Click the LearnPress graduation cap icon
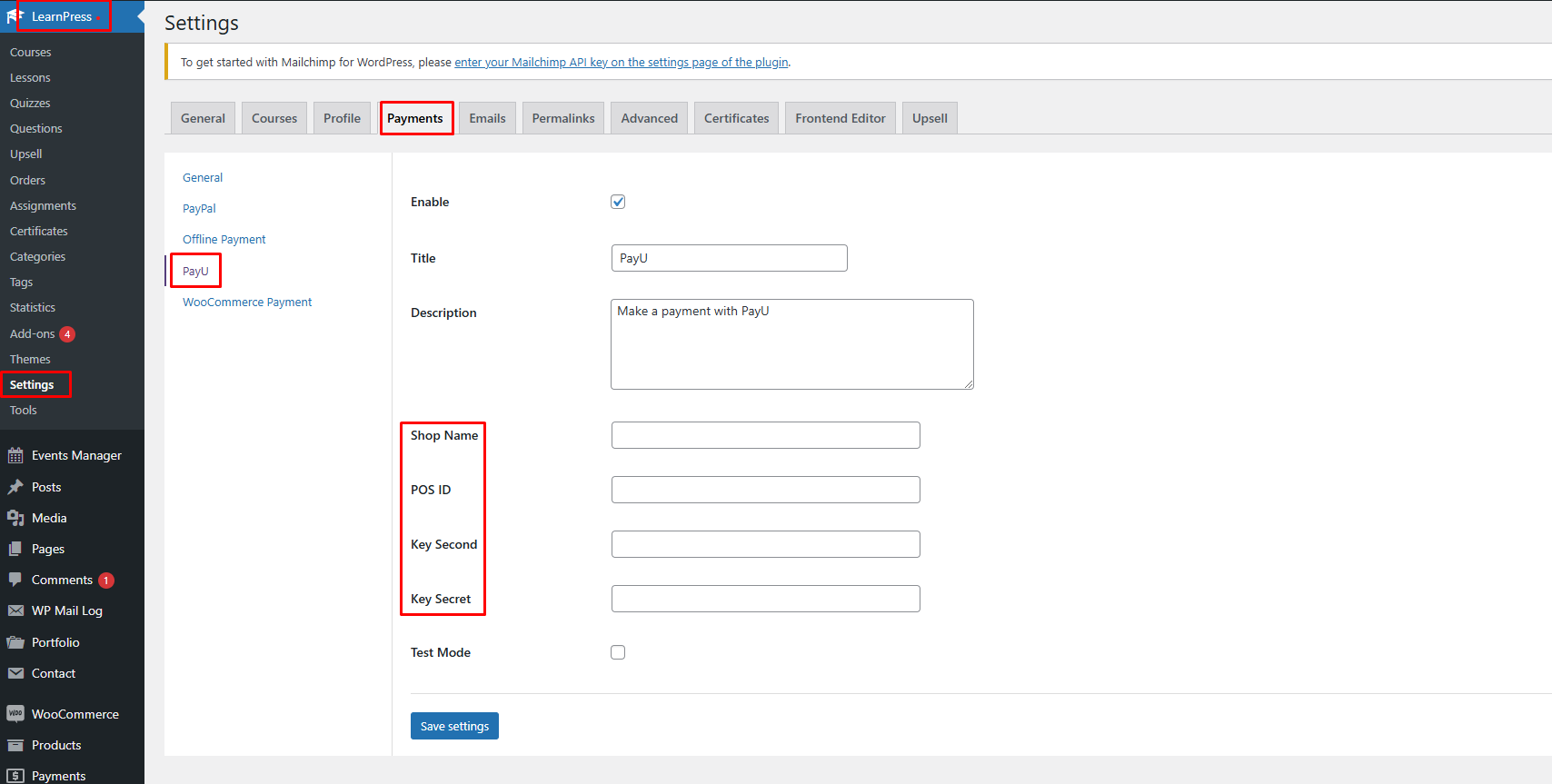Image resolution: width=1552 pixels, height=784 pixels. point(15,16)
